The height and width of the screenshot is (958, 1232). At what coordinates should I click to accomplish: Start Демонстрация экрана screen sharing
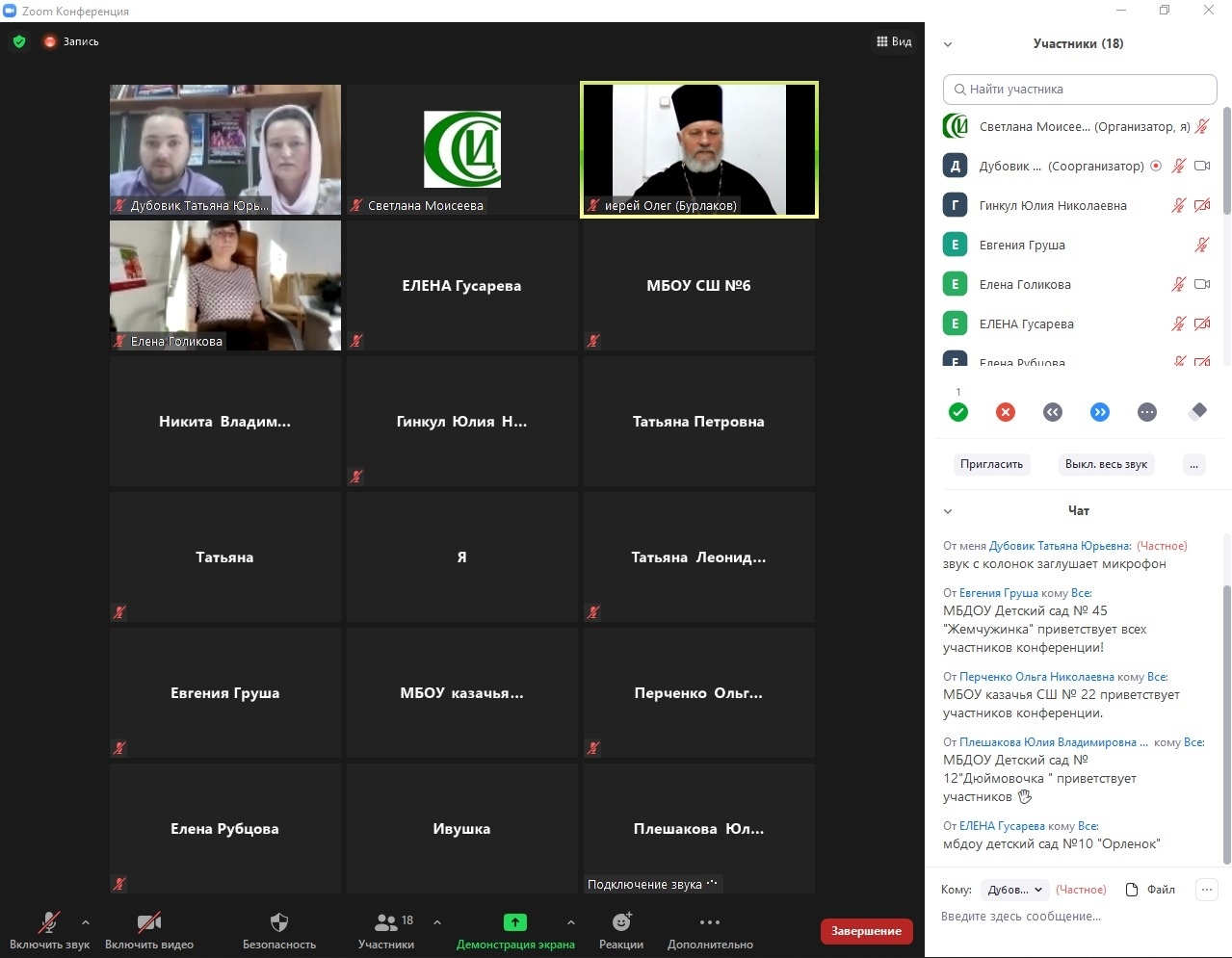pyautogui.click(x=515, y=930)
